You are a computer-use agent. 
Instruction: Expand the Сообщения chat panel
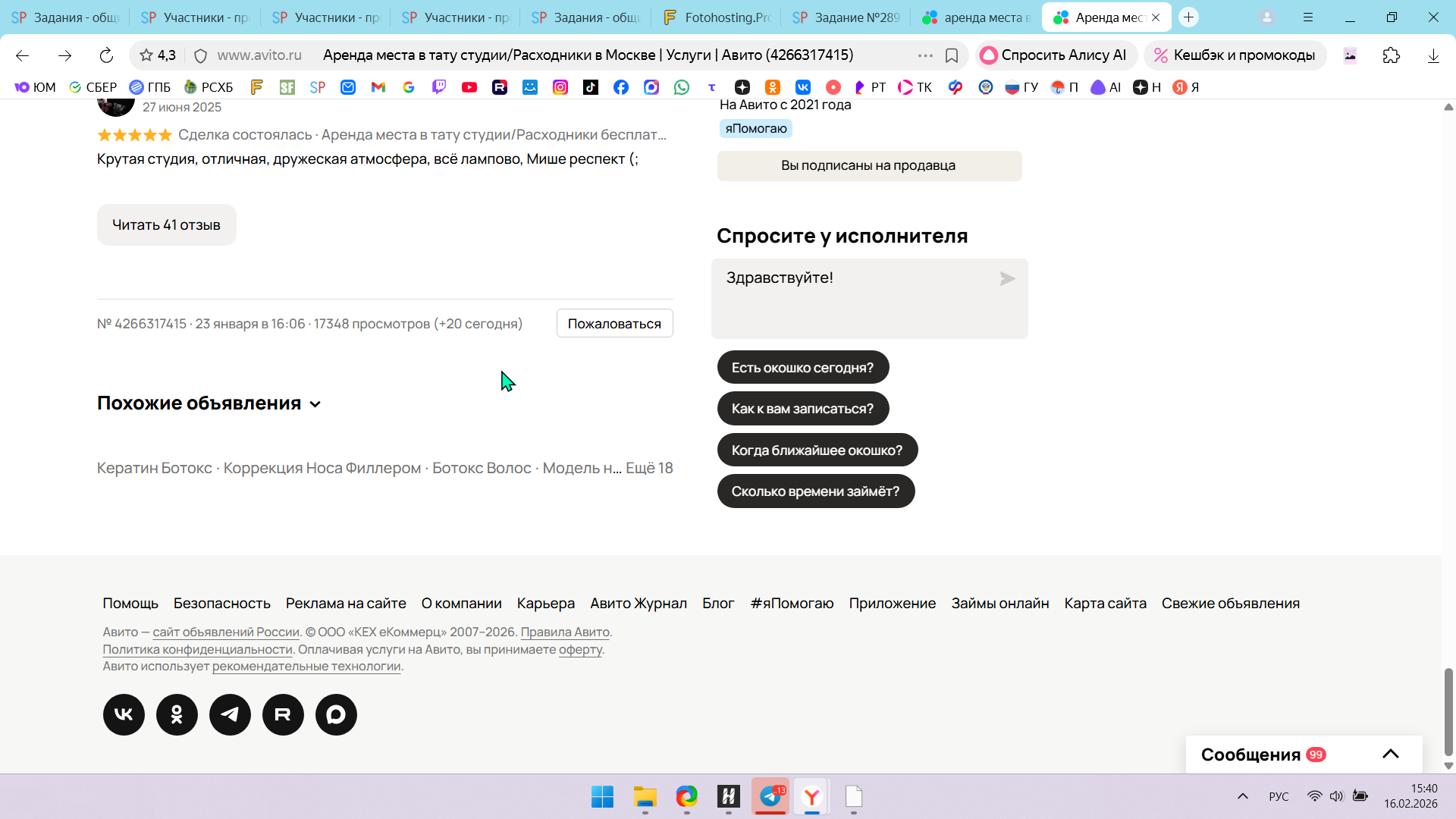pyautogui.click(x=1390, y=754)
